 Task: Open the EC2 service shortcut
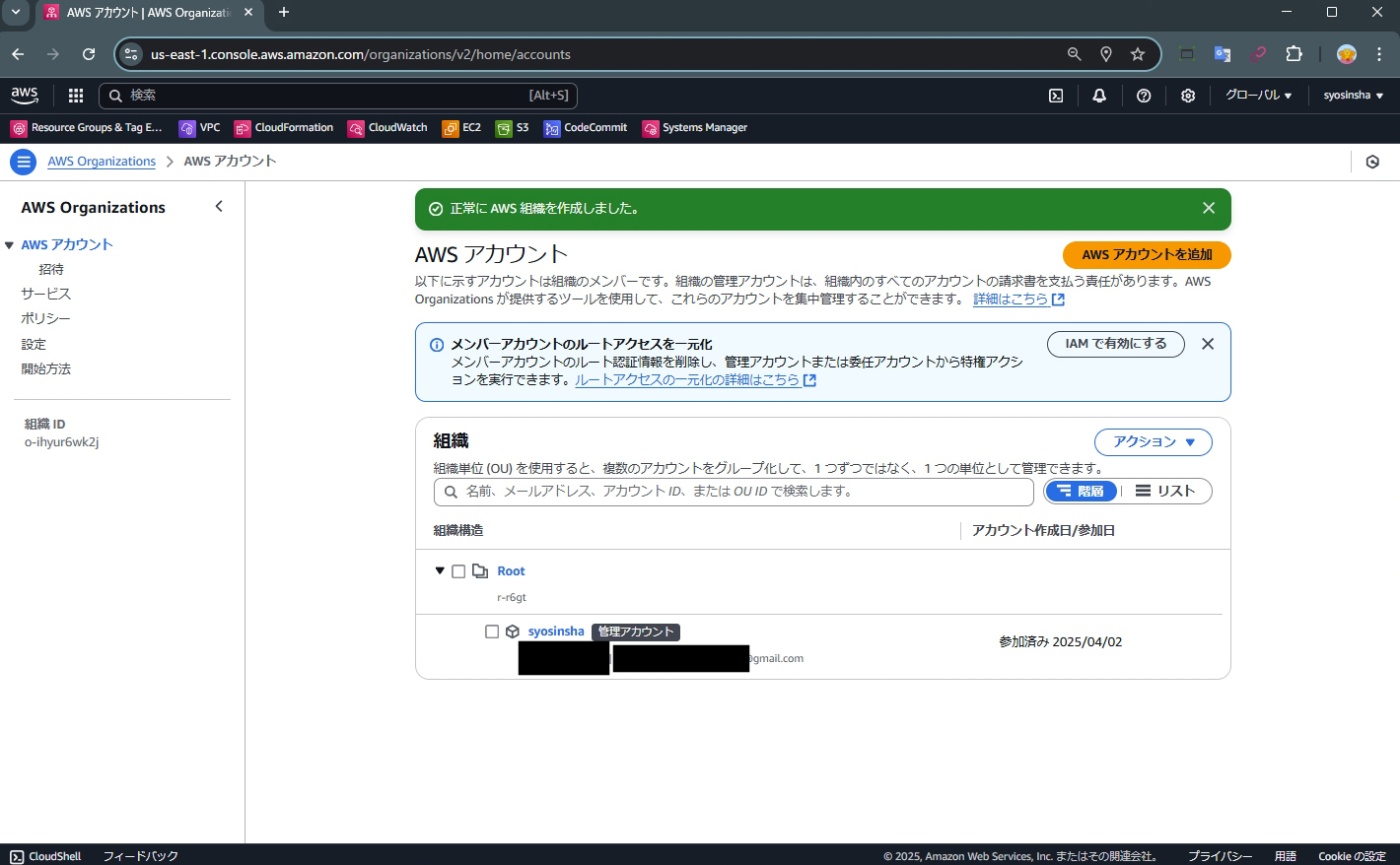click(462, 128)
